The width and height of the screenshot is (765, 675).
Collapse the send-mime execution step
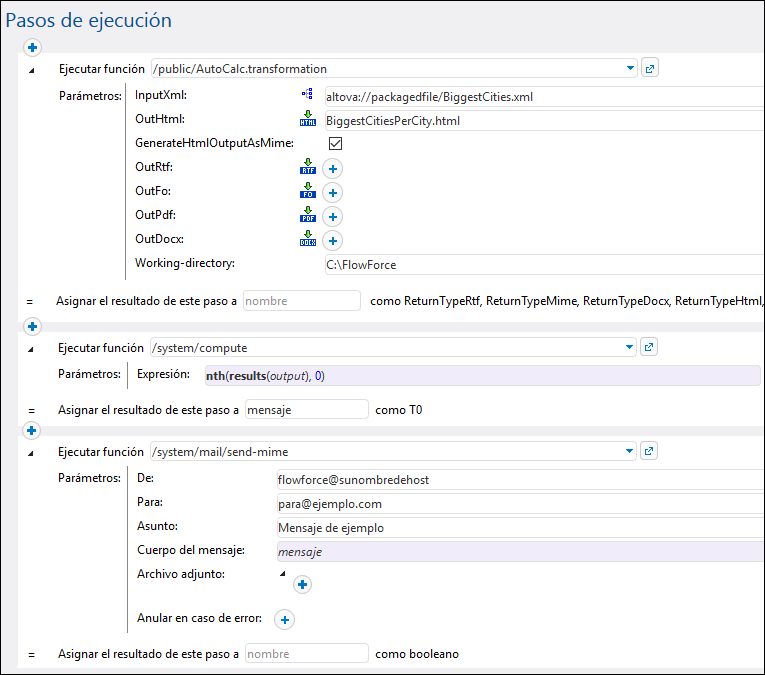pyautogui.click(x=30, y=452)
